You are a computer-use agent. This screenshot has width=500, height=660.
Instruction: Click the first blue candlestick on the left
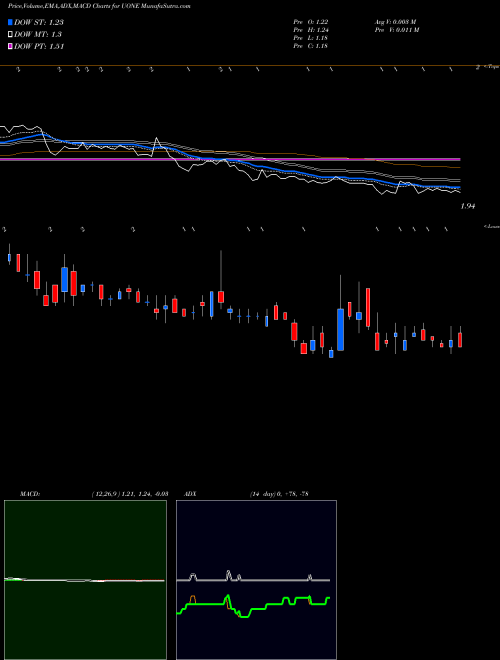pos(9,258)
